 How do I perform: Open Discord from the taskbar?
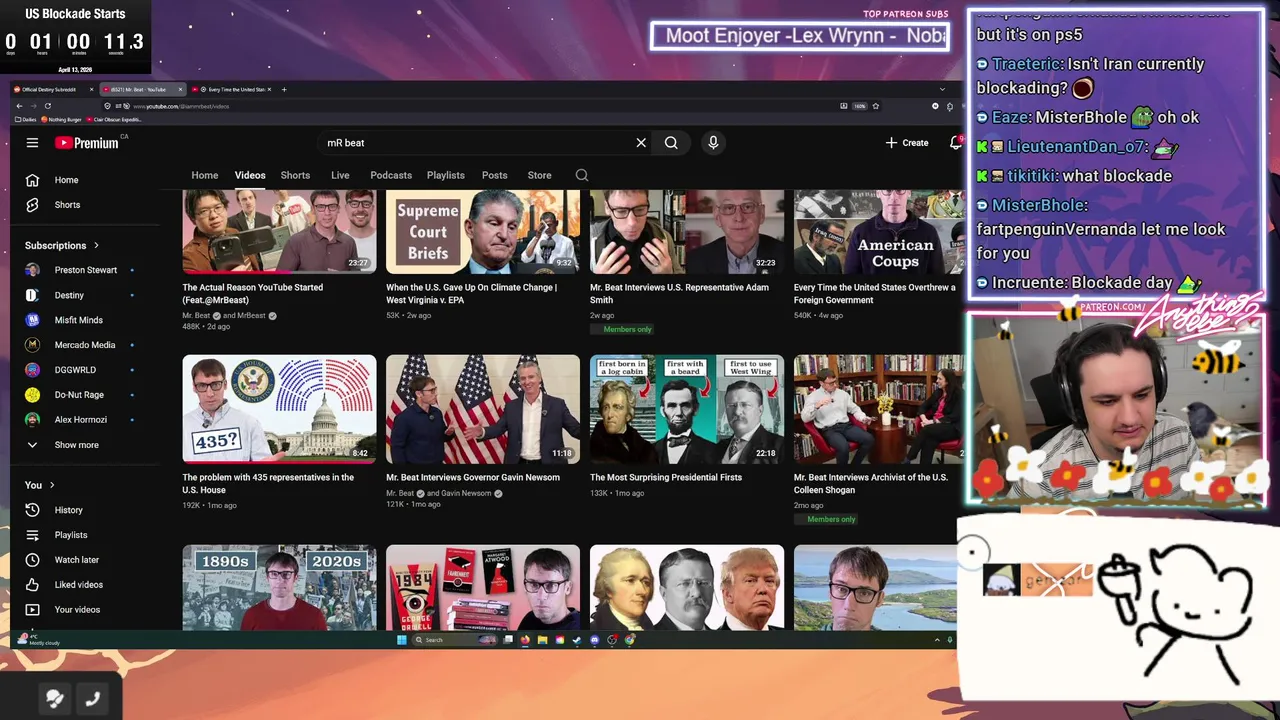click(594, 640)
